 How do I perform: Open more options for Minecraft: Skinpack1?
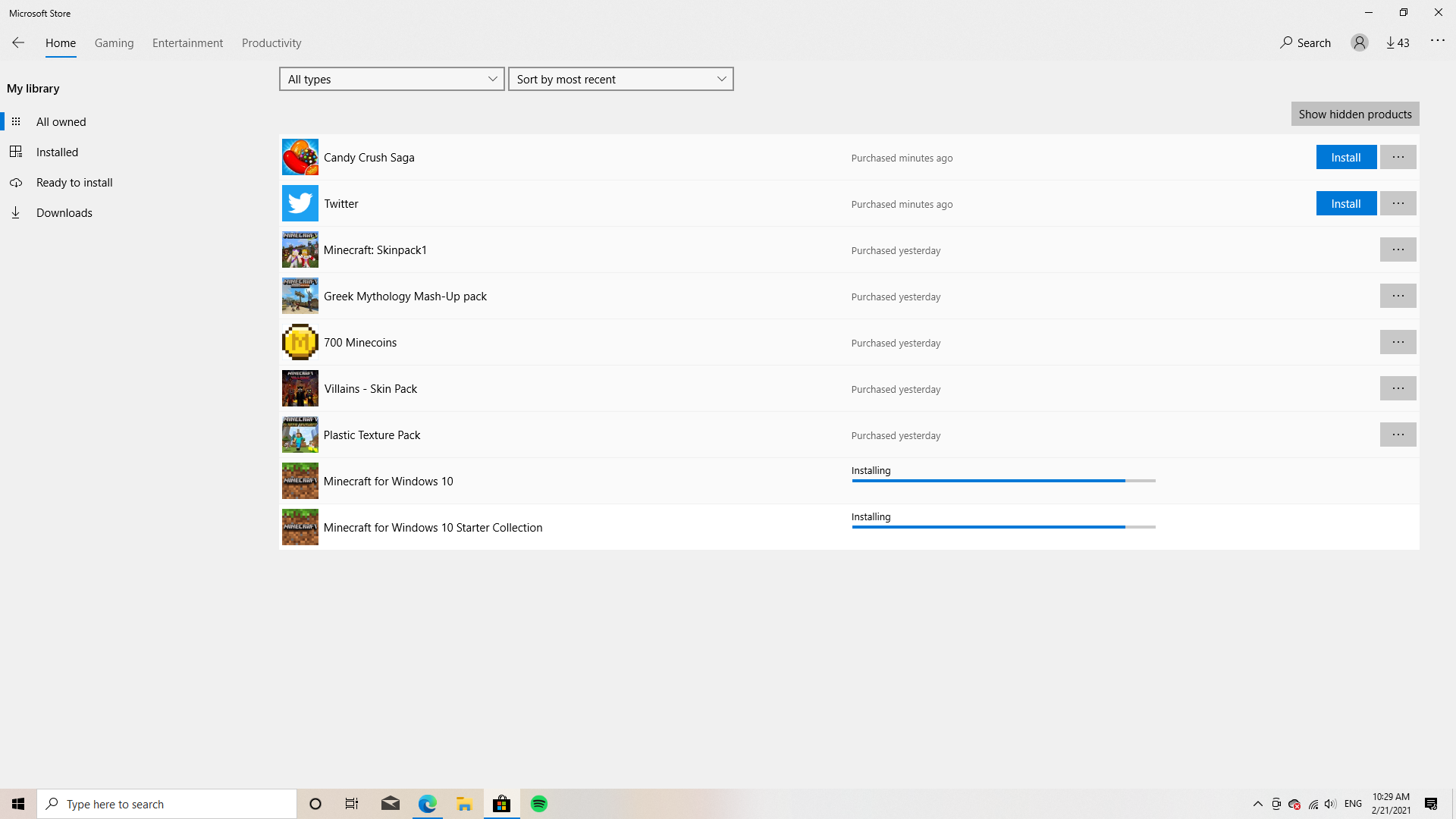pyautogui.click(x=1398, y=250)
